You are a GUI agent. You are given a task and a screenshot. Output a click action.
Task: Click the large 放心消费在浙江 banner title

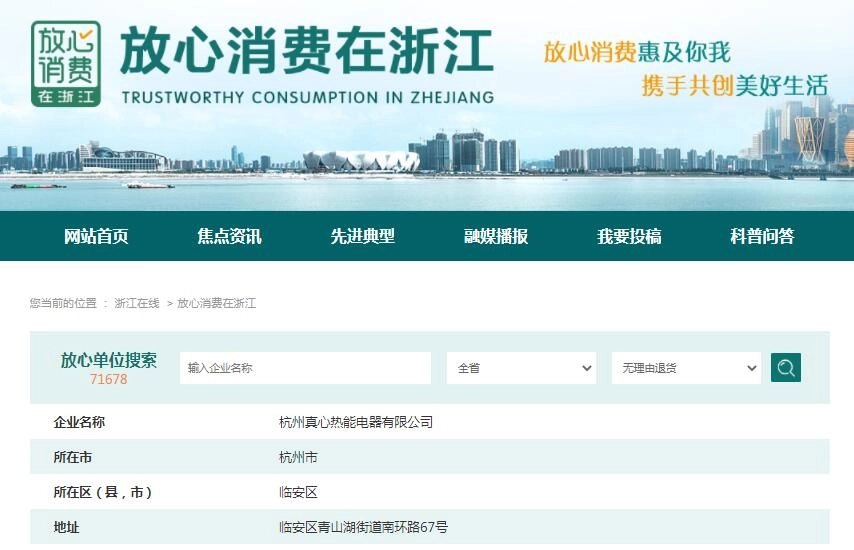coord(306,54)
